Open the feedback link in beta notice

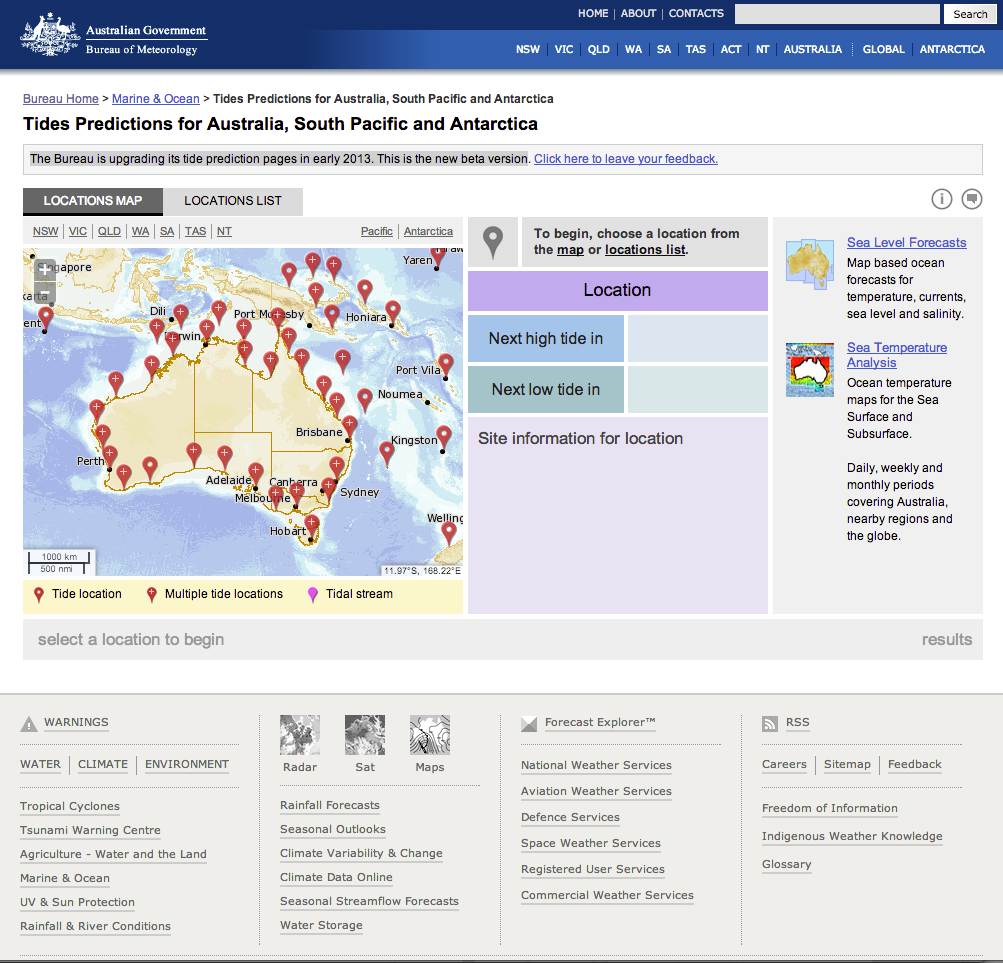pyautogui.click(x=626, y=159)
